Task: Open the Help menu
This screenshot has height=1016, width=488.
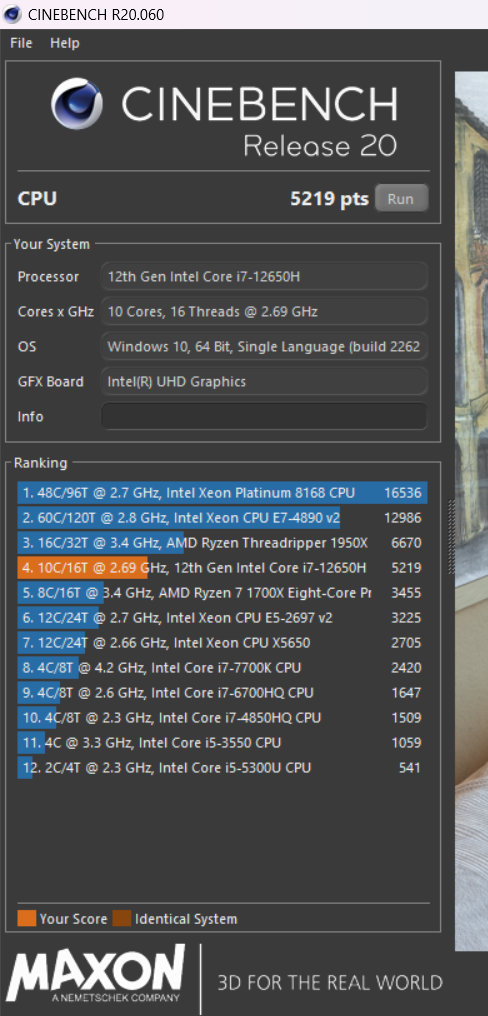Action: pyautogui.click(x=65, y=43)
